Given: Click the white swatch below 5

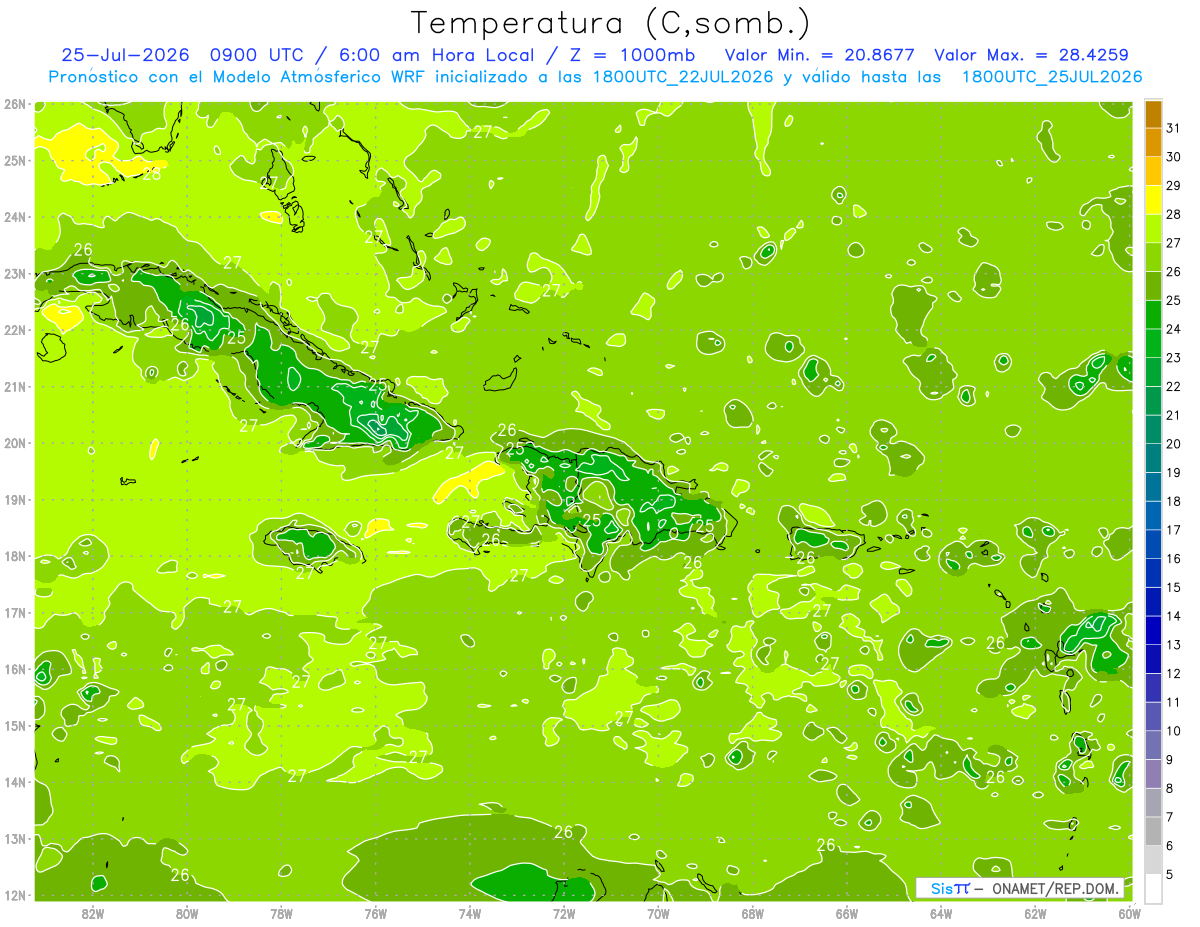Looking at the screenshot, I should [x=1153, y=889].
